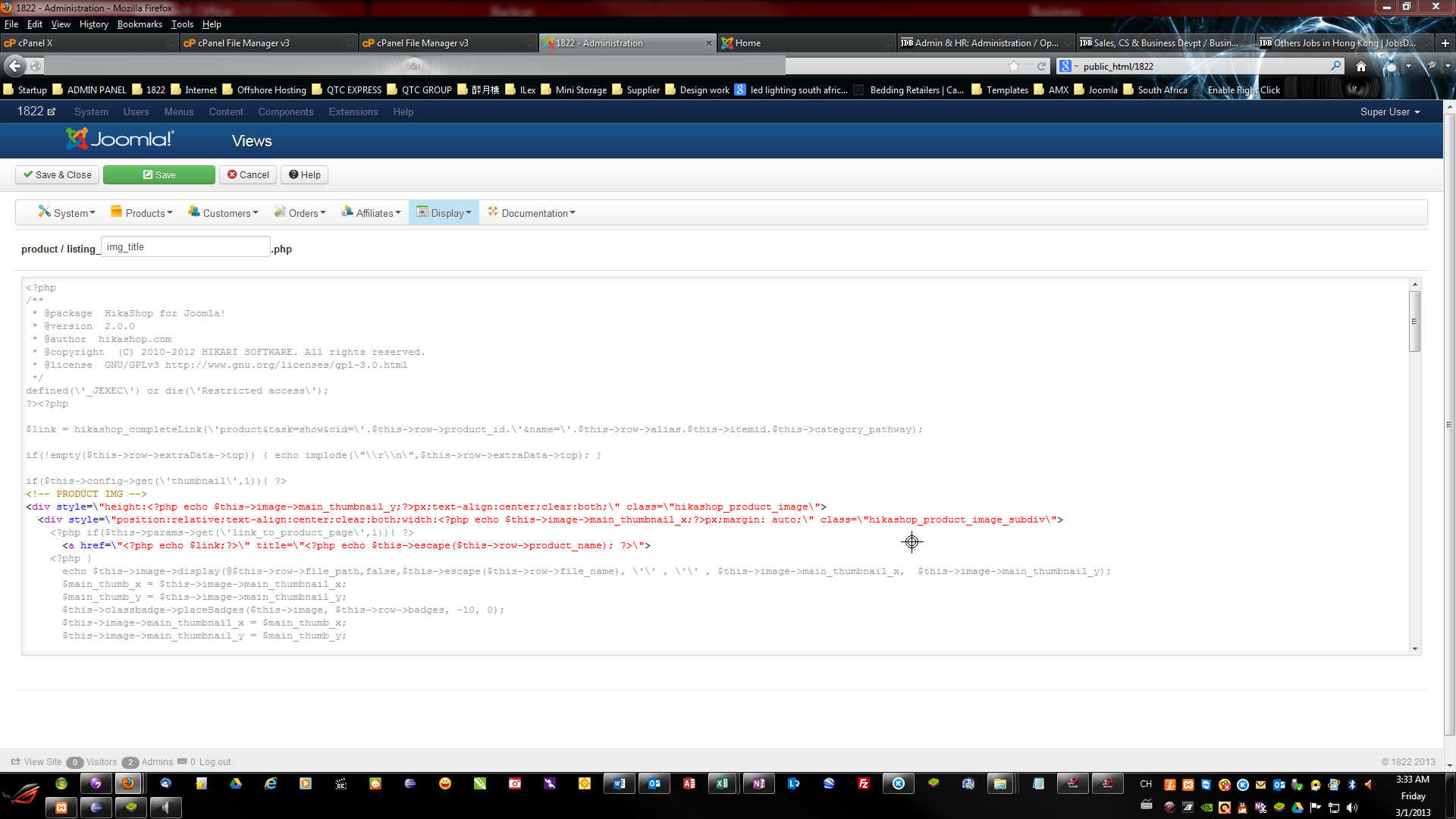Click the code editor scrollbar down arrow
1456x819 pixels.
(x=1414, y=649)
